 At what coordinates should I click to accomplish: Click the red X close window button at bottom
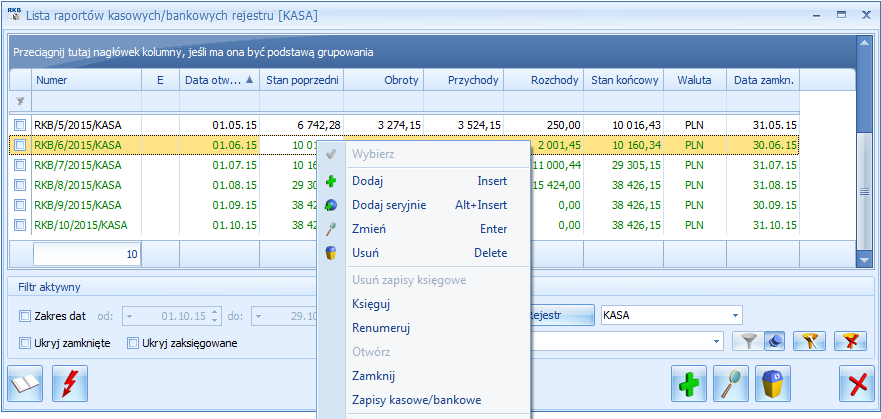855,384
